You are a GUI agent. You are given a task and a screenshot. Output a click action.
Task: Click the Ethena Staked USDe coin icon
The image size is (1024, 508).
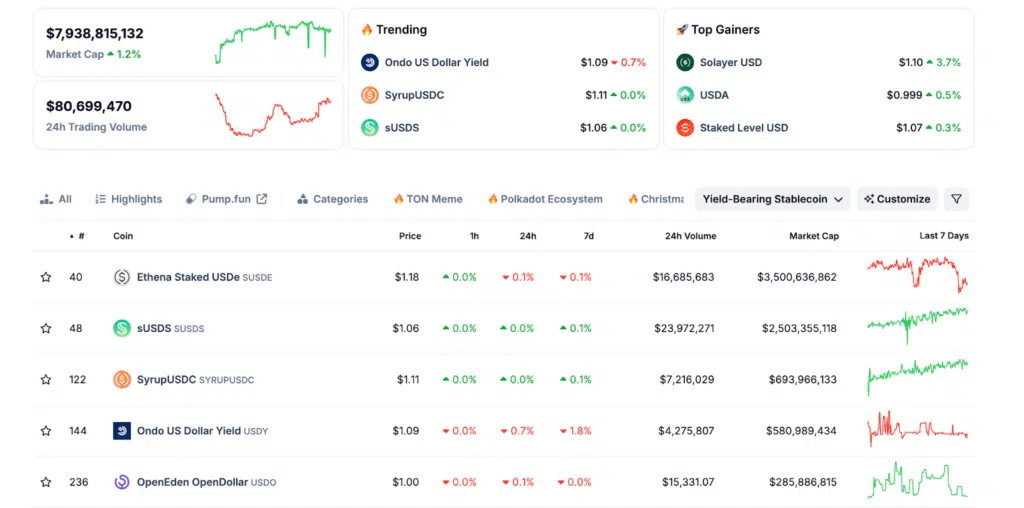click(122, 277)
